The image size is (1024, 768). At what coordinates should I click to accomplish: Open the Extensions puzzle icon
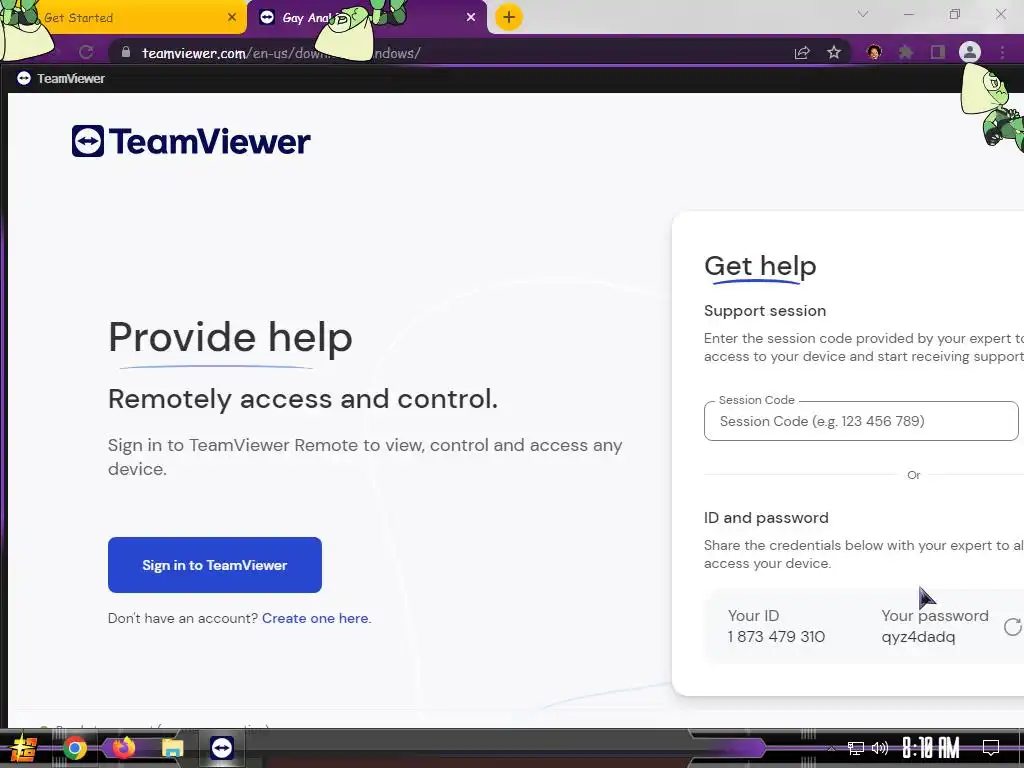tap(905, 52)
